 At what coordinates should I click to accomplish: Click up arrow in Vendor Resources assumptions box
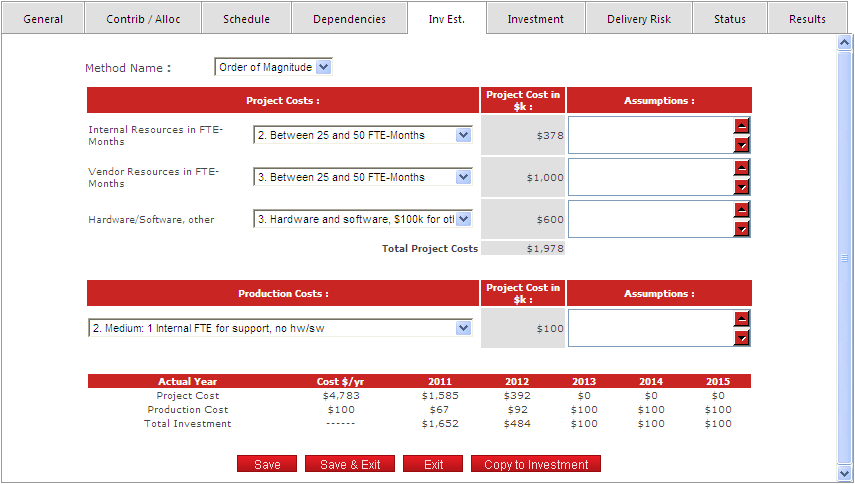[741, 168]
